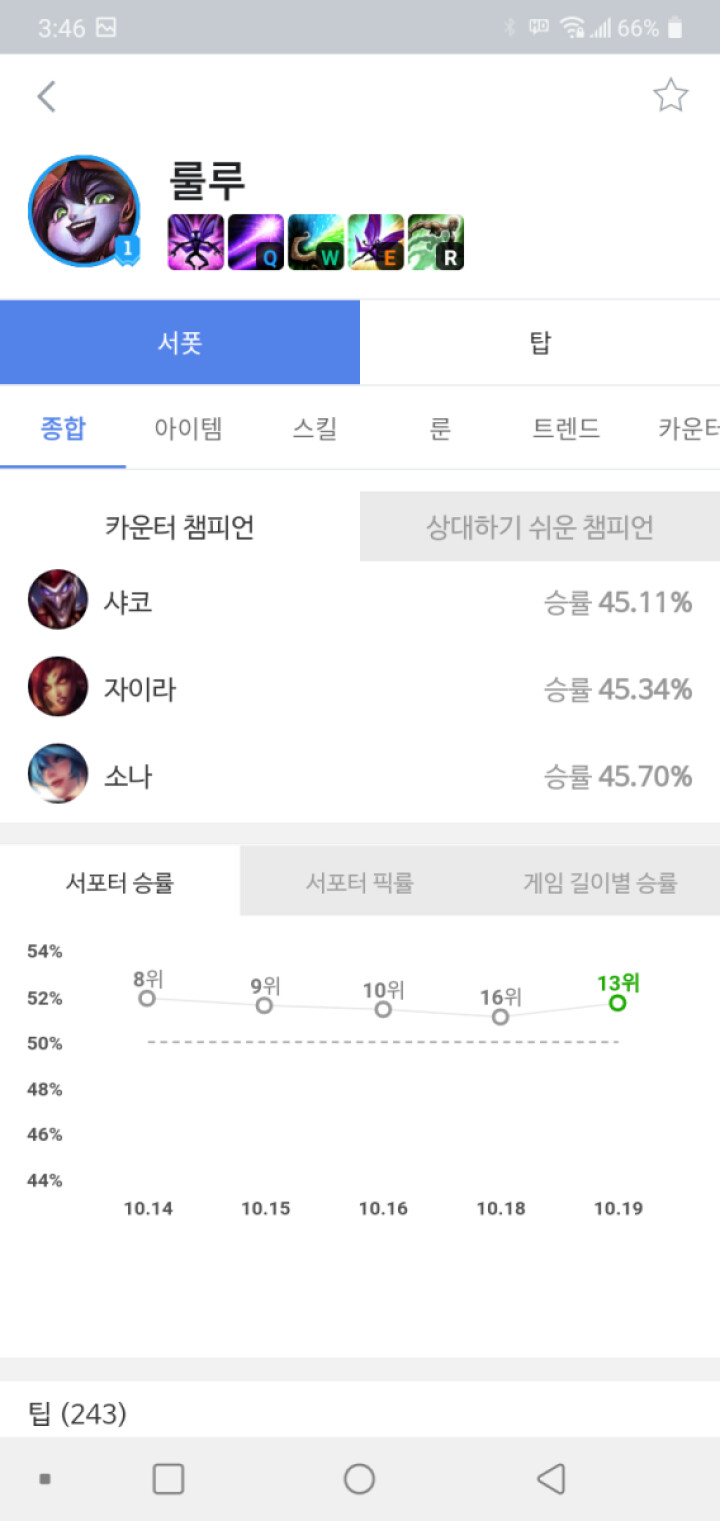Select the 서포터 픽률 chart tab
The width and height of the screenshot is (720, 1521).
360,882
